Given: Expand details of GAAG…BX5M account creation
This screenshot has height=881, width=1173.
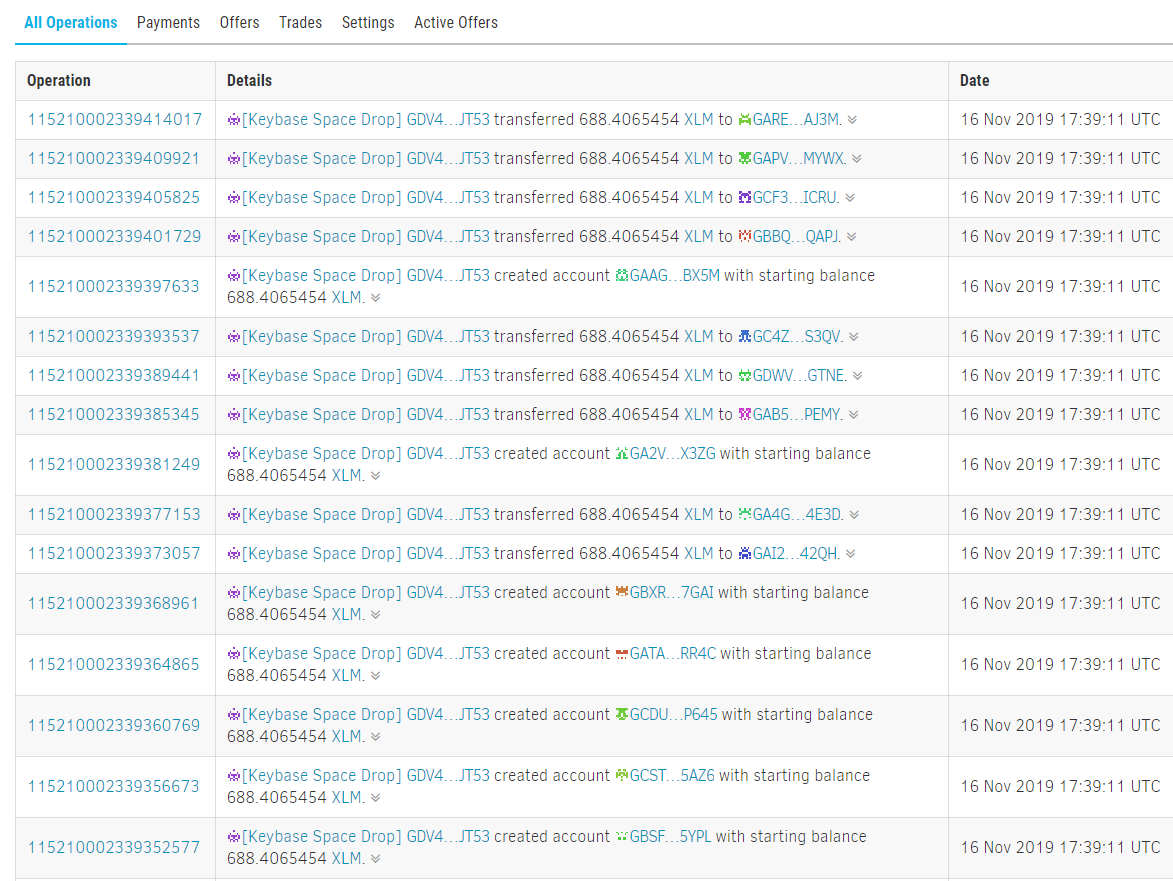Looking at the screenshot, I should [376, 298].
